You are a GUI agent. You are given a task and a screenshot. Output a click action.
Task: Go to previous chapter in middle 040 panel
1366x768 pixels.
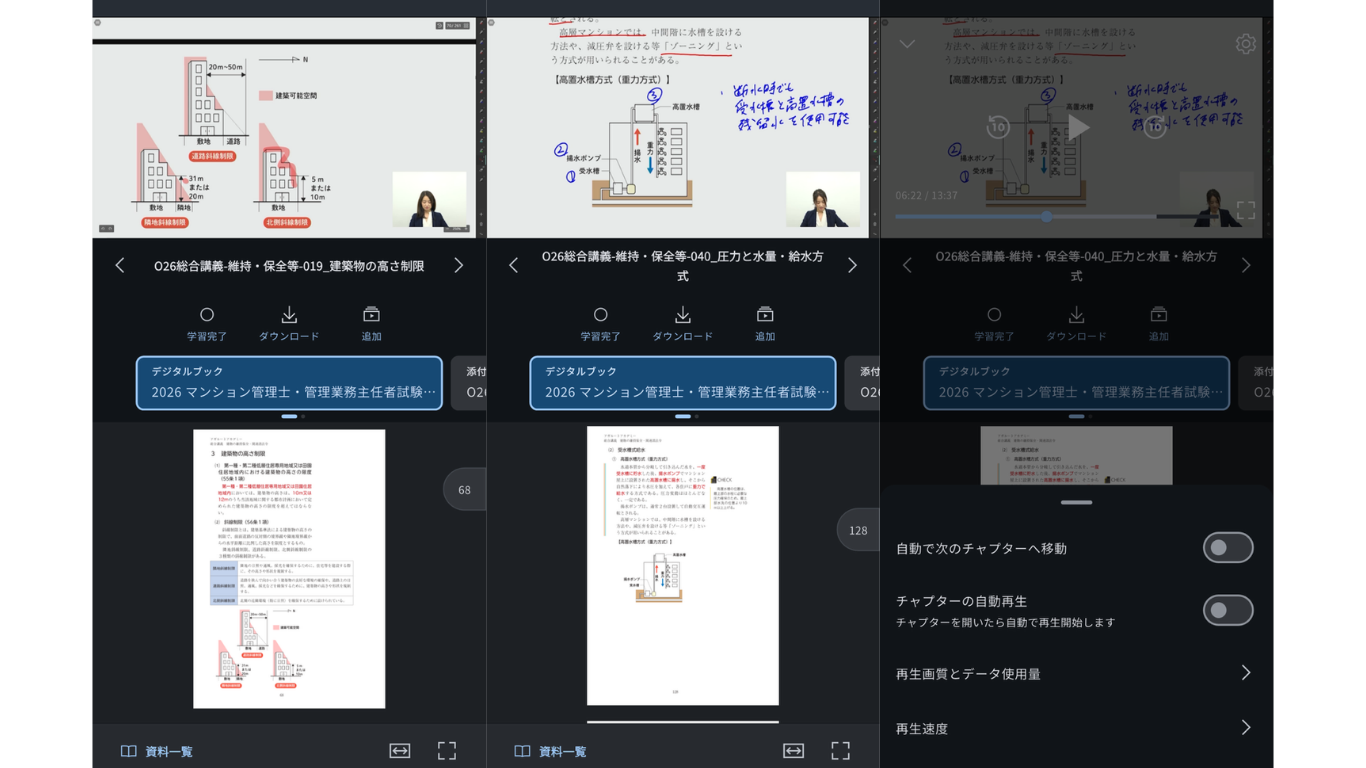(513, 265)
